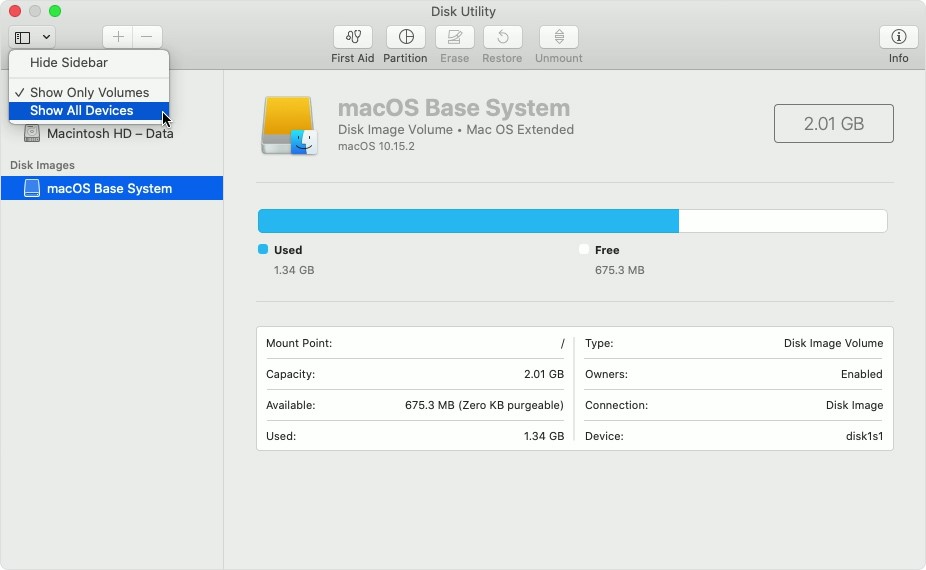Viewport: 926px width, 570px height.
Task: Click the Capacity 2.01 GB table value
Action: pos(543,374)
